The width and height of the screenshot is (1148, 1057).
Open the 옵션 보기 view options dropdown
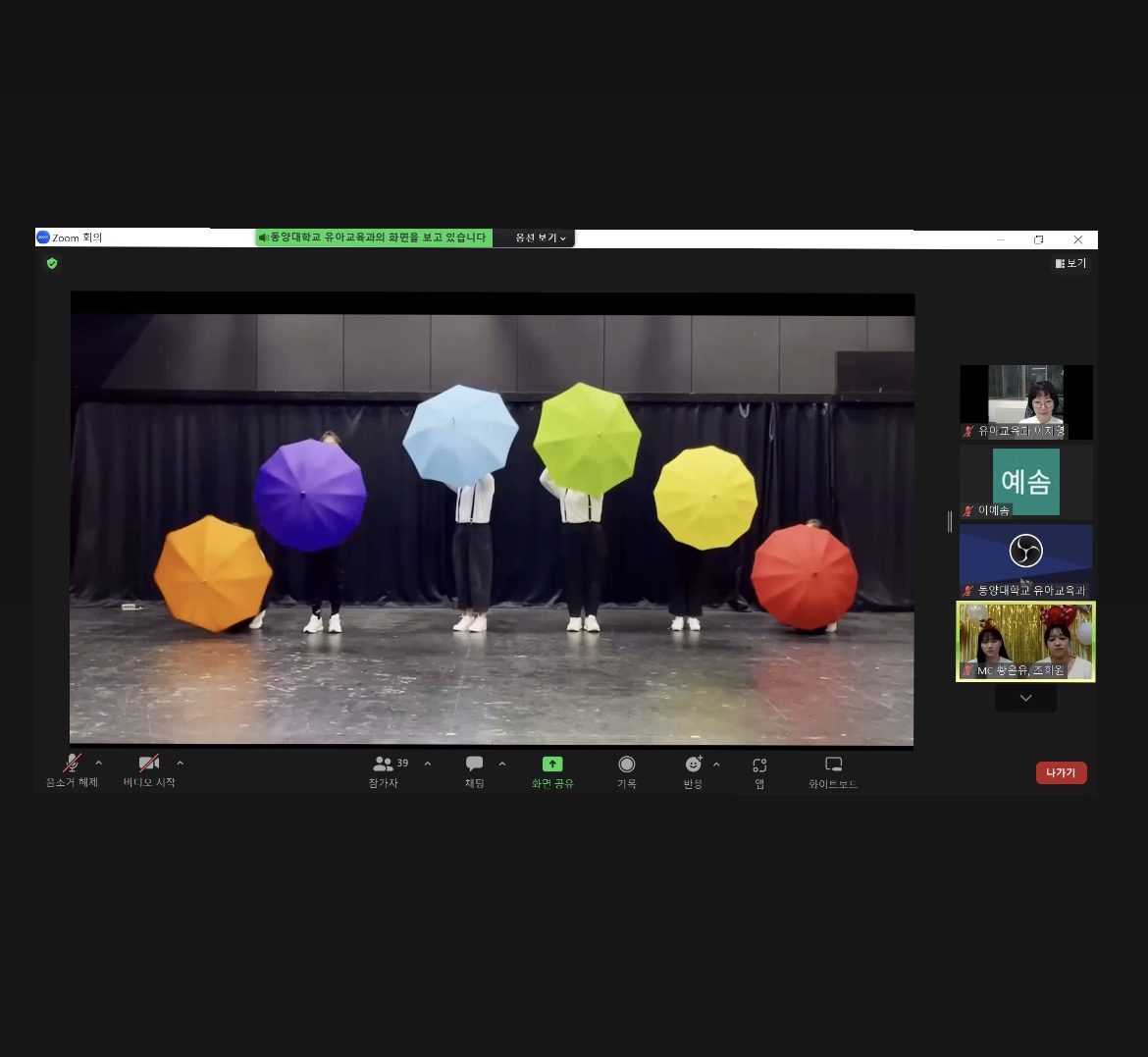[540, 238]
